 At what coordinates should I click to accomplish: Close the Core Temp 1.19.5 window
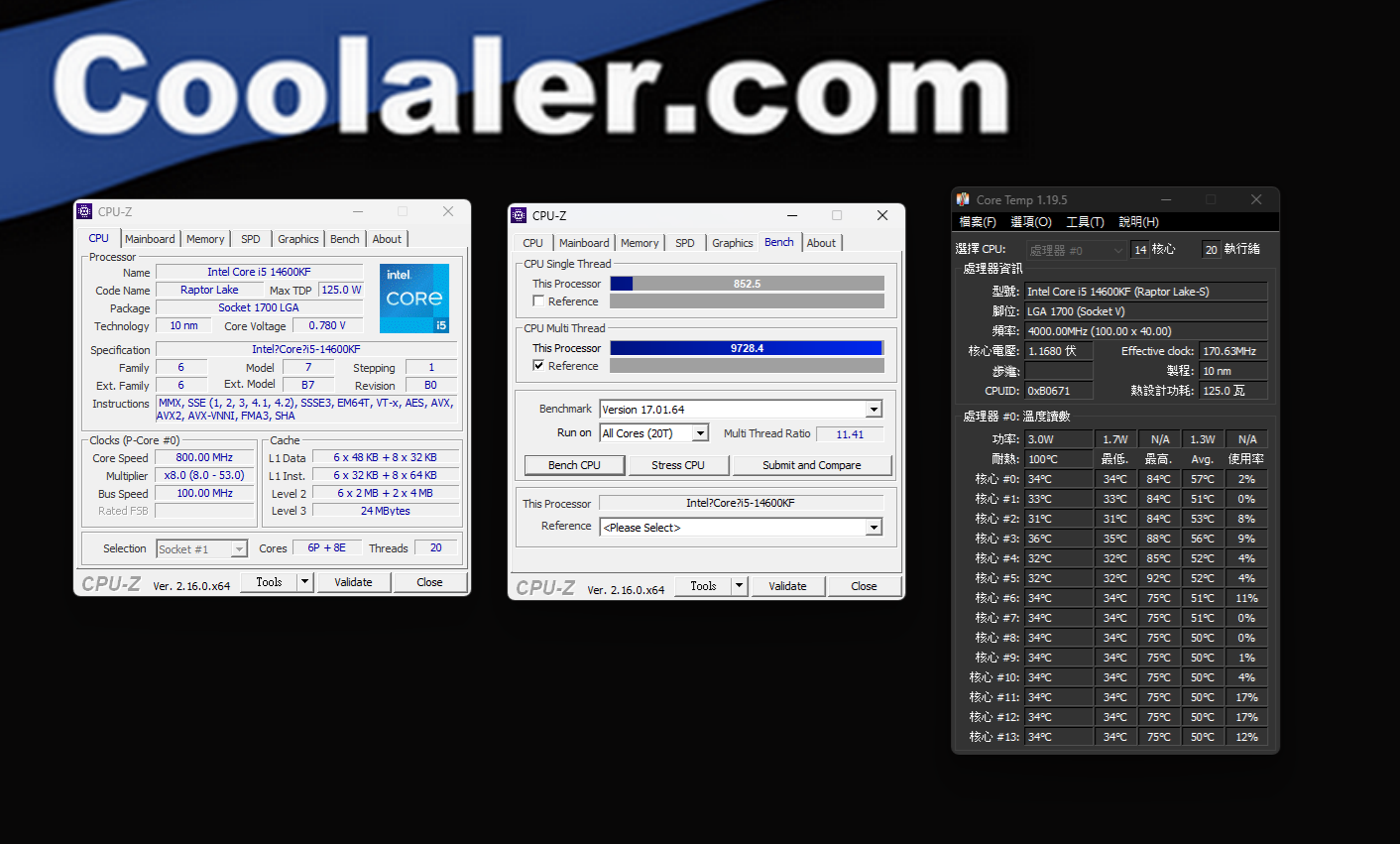tap(1256, 199)
